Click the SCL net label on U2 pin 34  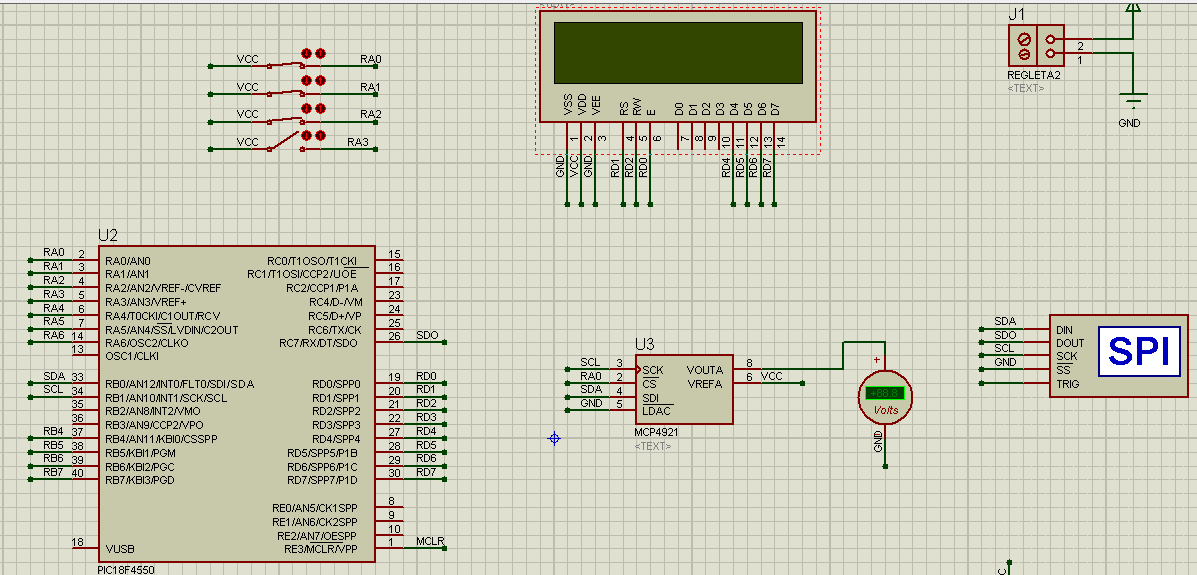[53, 389]
